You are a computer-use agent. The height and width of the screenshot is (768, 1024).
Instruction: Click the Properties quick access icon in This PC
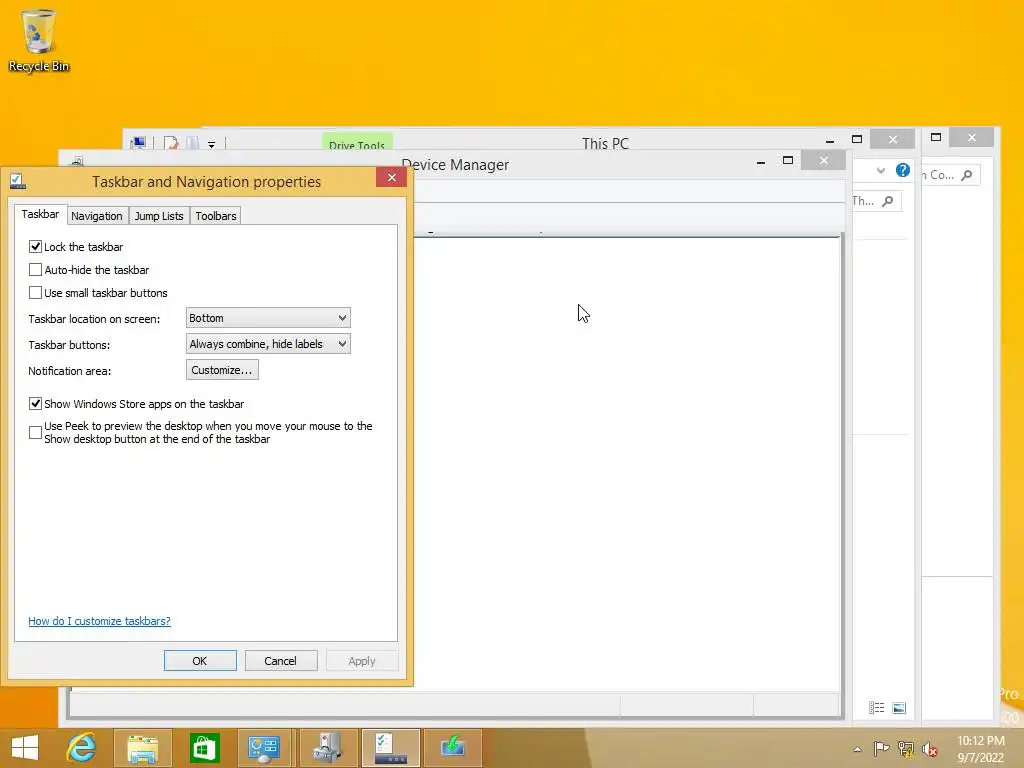pyautogui.click(x=171, y=144)
